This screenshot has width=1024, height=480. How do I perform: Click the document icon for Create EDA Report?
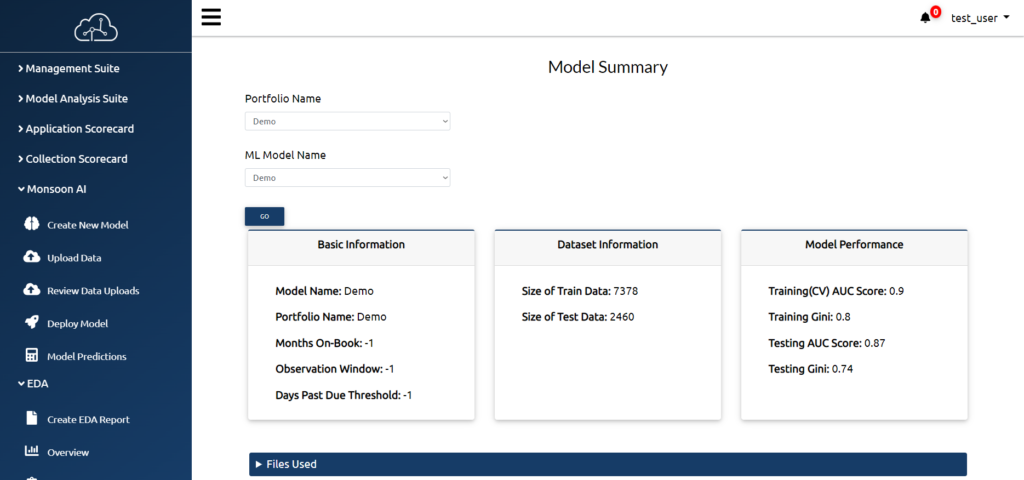pyautogui.click(x=31, y=419)
